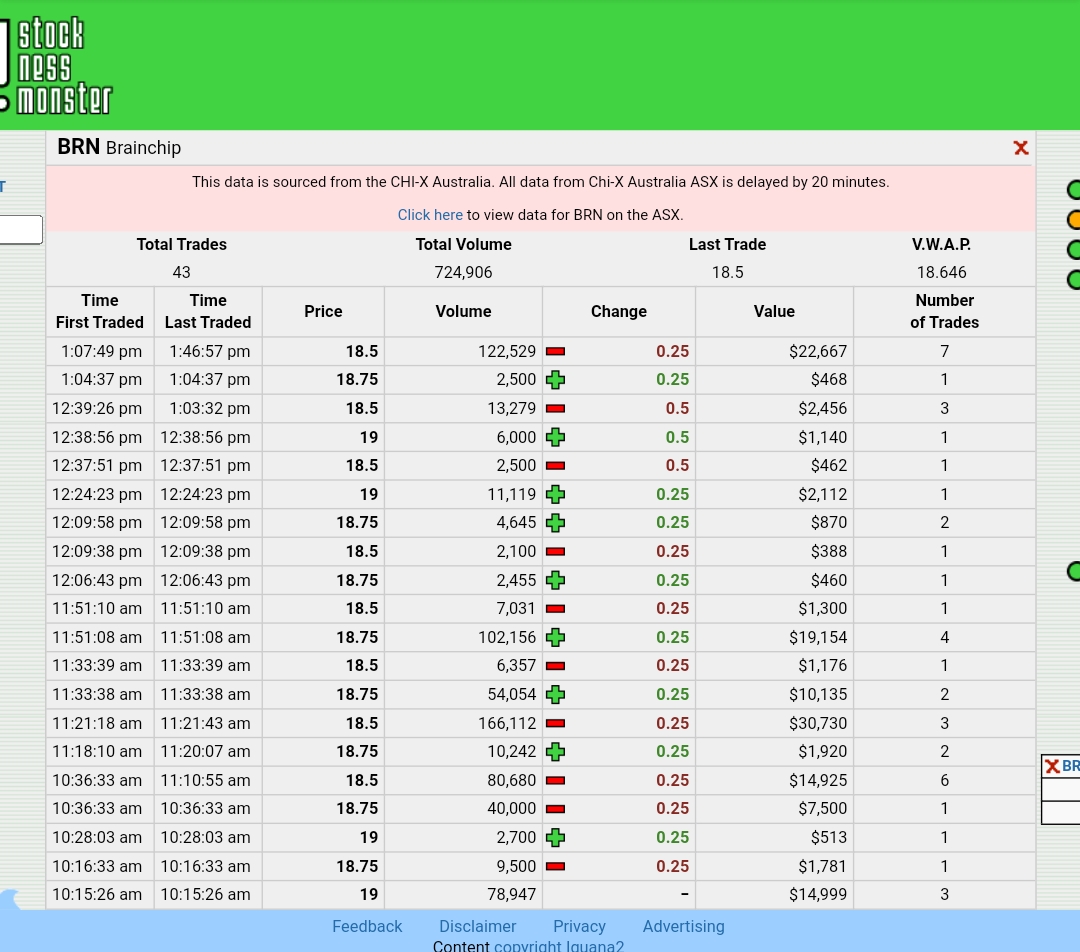Select the green plus icon in the 12:06:43 pm row
Screen dimensions: 1080x952
555,581
